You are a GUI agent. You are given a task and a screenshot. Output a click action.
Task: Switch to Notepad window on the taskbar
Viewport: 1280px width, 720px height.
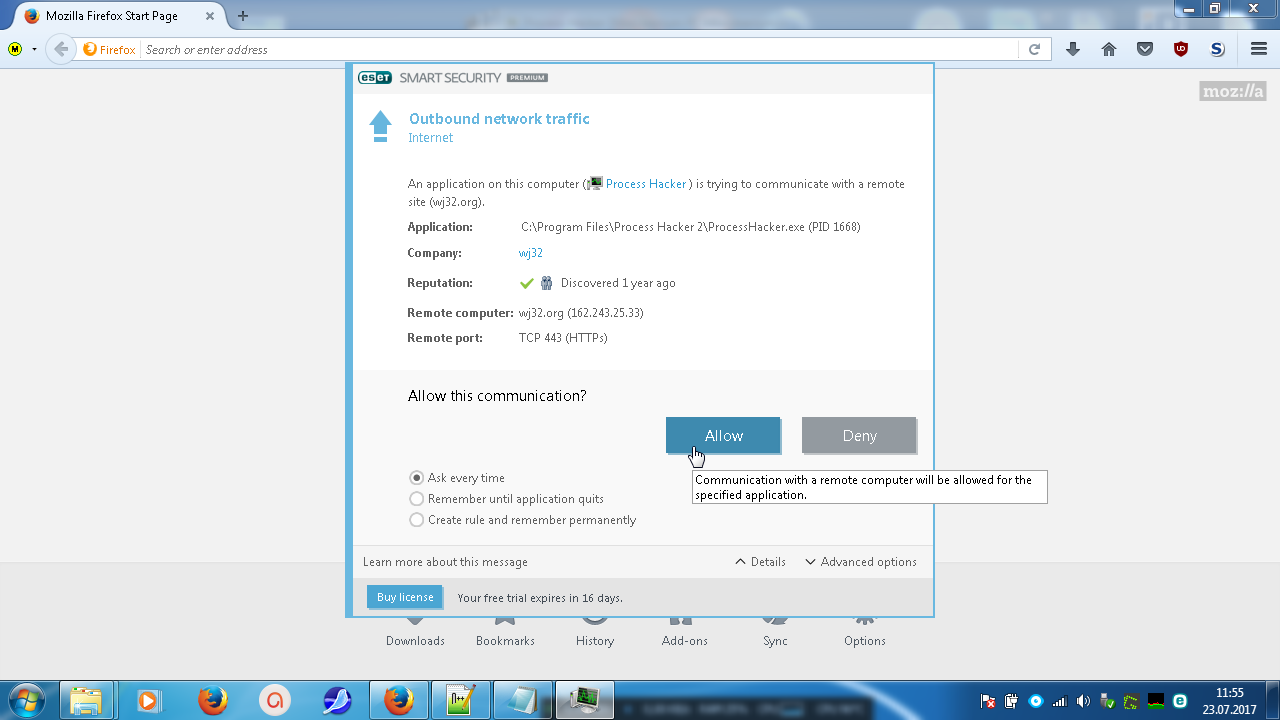click(x=522, y=700)
